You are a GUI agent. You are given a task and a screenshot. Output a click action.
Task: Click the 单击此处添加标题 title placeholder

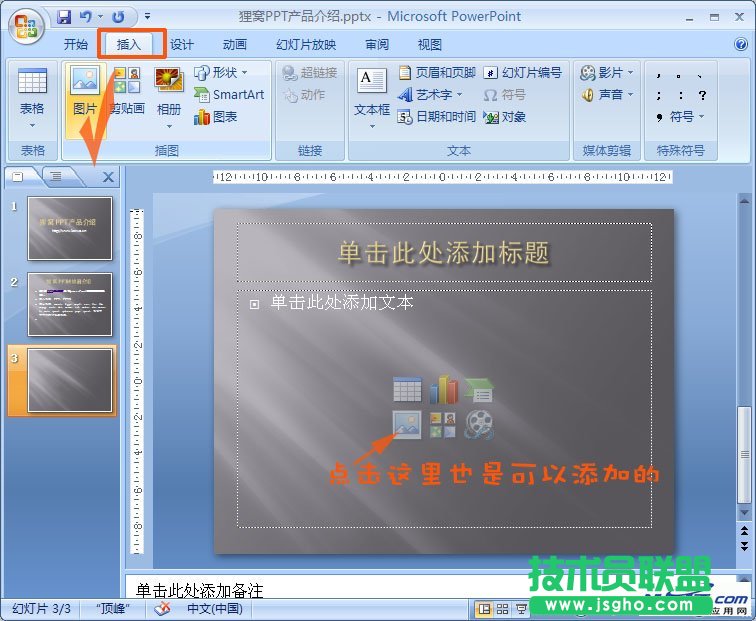pyautogui.click(x=444, y=253)
